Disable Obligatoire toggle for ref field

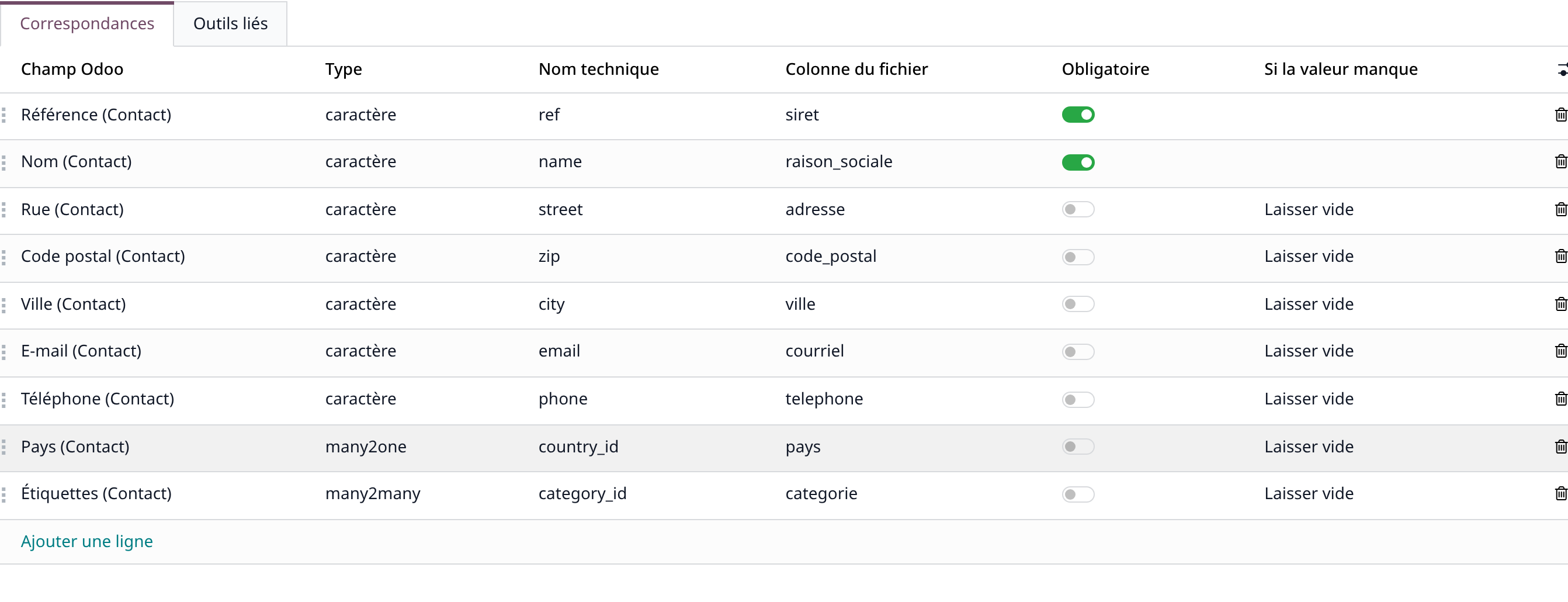pos(1078,115)
